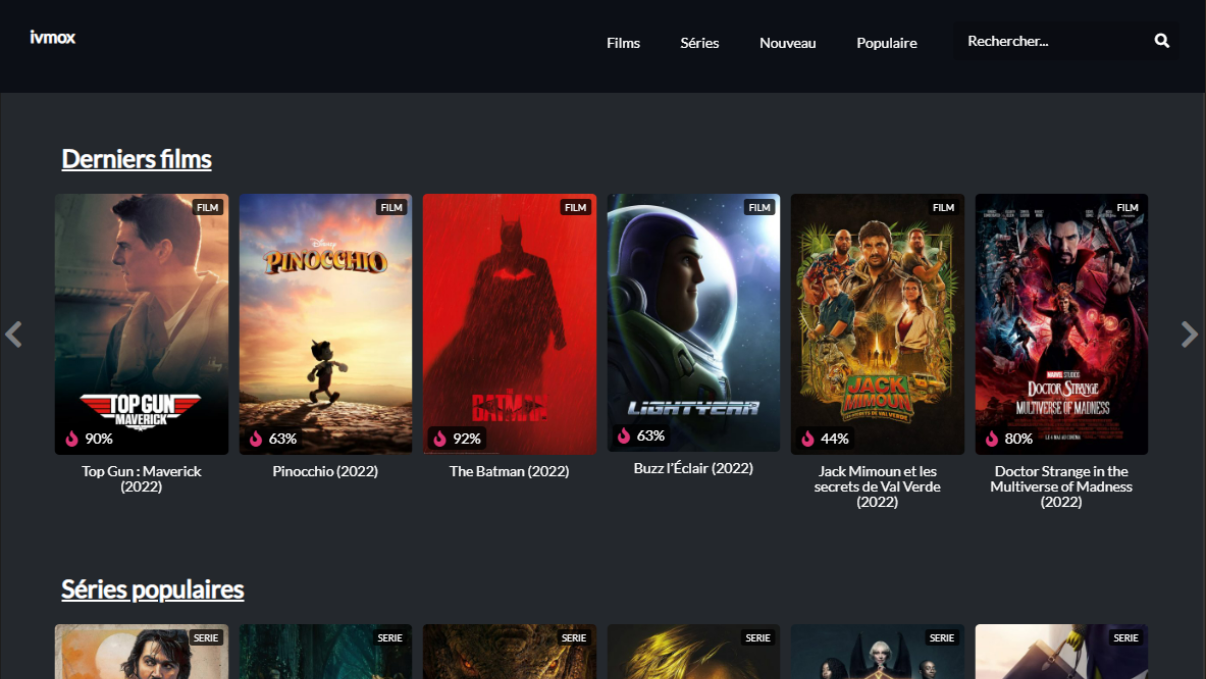Click the flame icon on Pinocchio poster
1206x679 pixels.
pos(256,438)
